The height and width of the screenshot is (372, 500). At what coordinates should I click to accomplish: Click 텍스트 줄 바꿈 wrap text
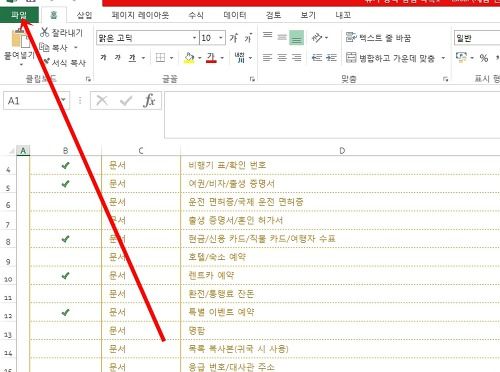click(x=378, y=37)
